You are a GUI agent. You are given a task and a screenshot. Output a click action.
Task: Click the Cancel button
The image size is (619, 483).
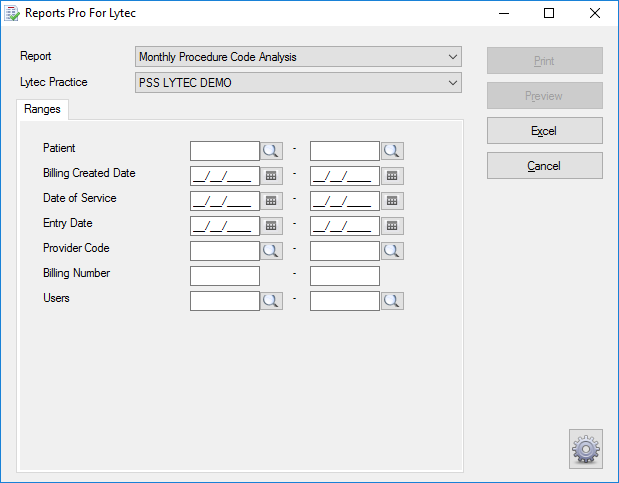tap(545, 165)
